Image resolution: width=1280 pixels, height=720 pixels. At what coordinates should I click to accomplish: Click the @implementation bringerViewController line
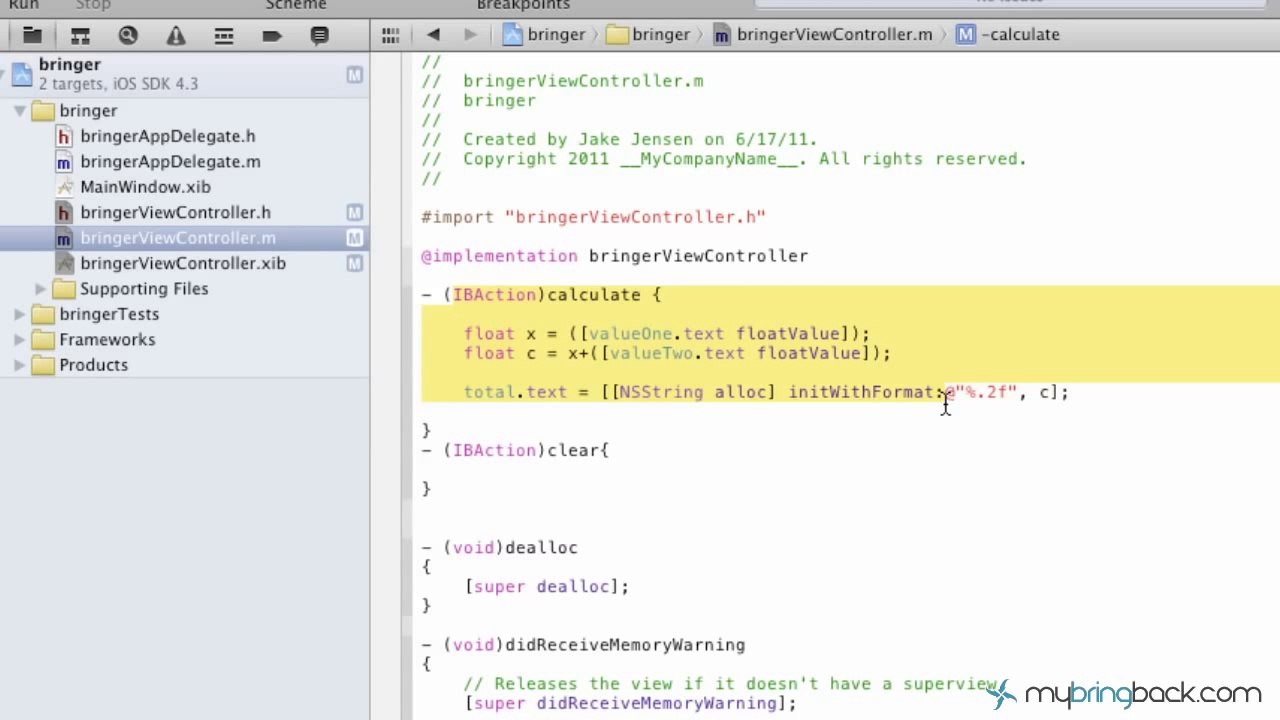(614, 256)
